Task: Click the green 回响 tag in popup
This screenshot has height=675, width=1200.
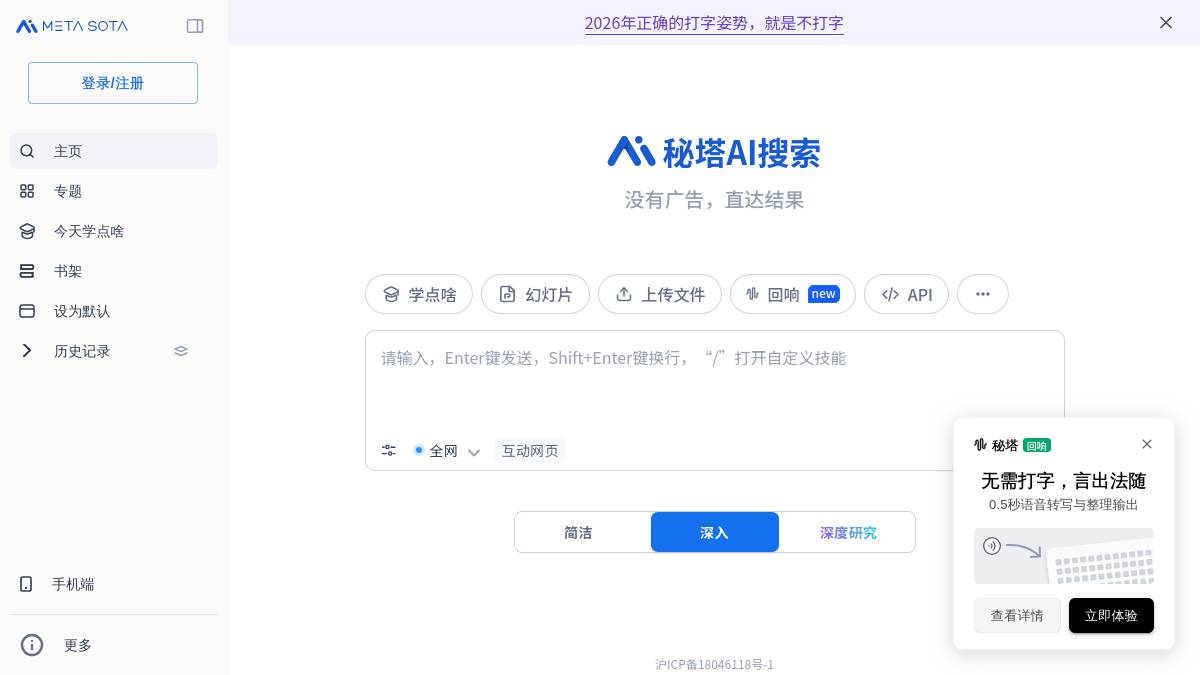Action: (1037, 445)
